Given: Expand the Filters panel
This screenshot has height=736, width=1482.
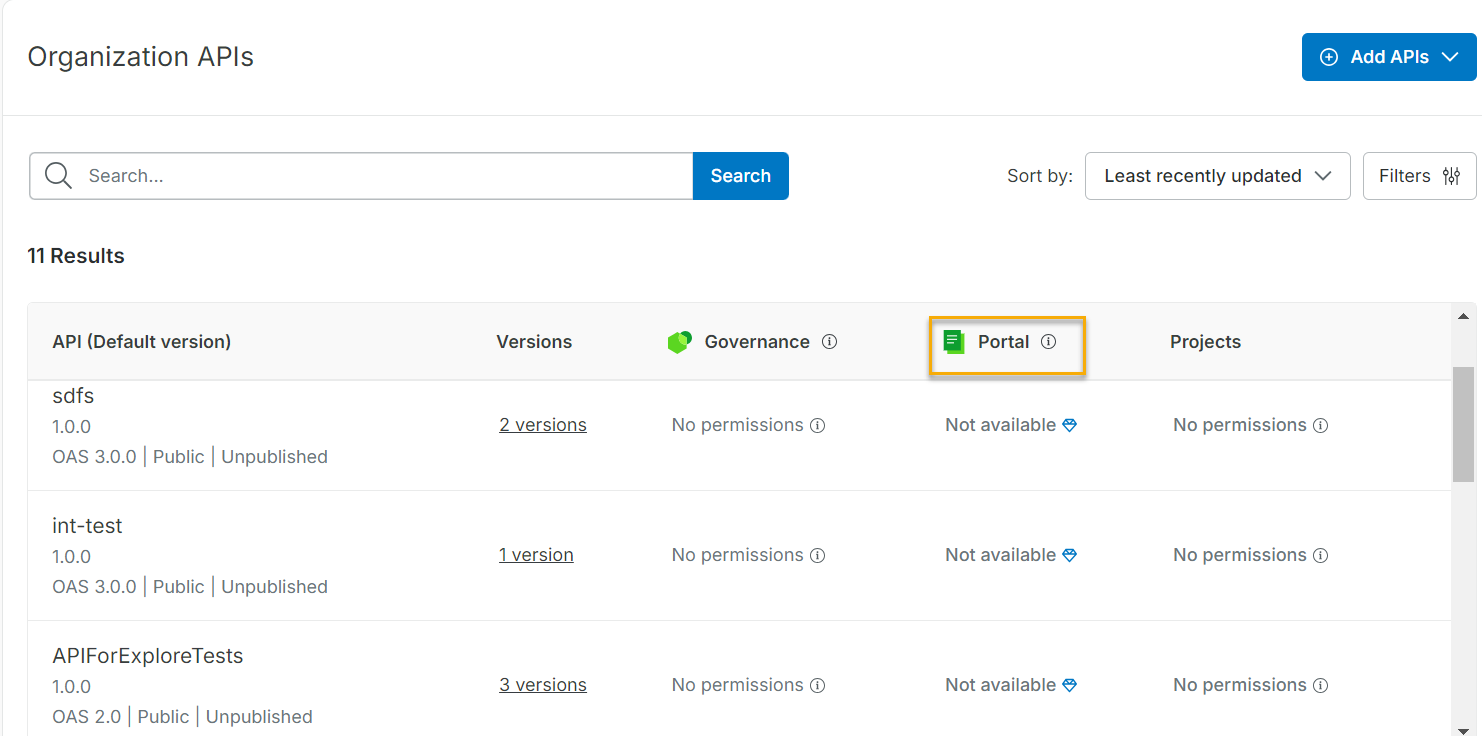Looking at the screenshot, I should pos(1419,176).
